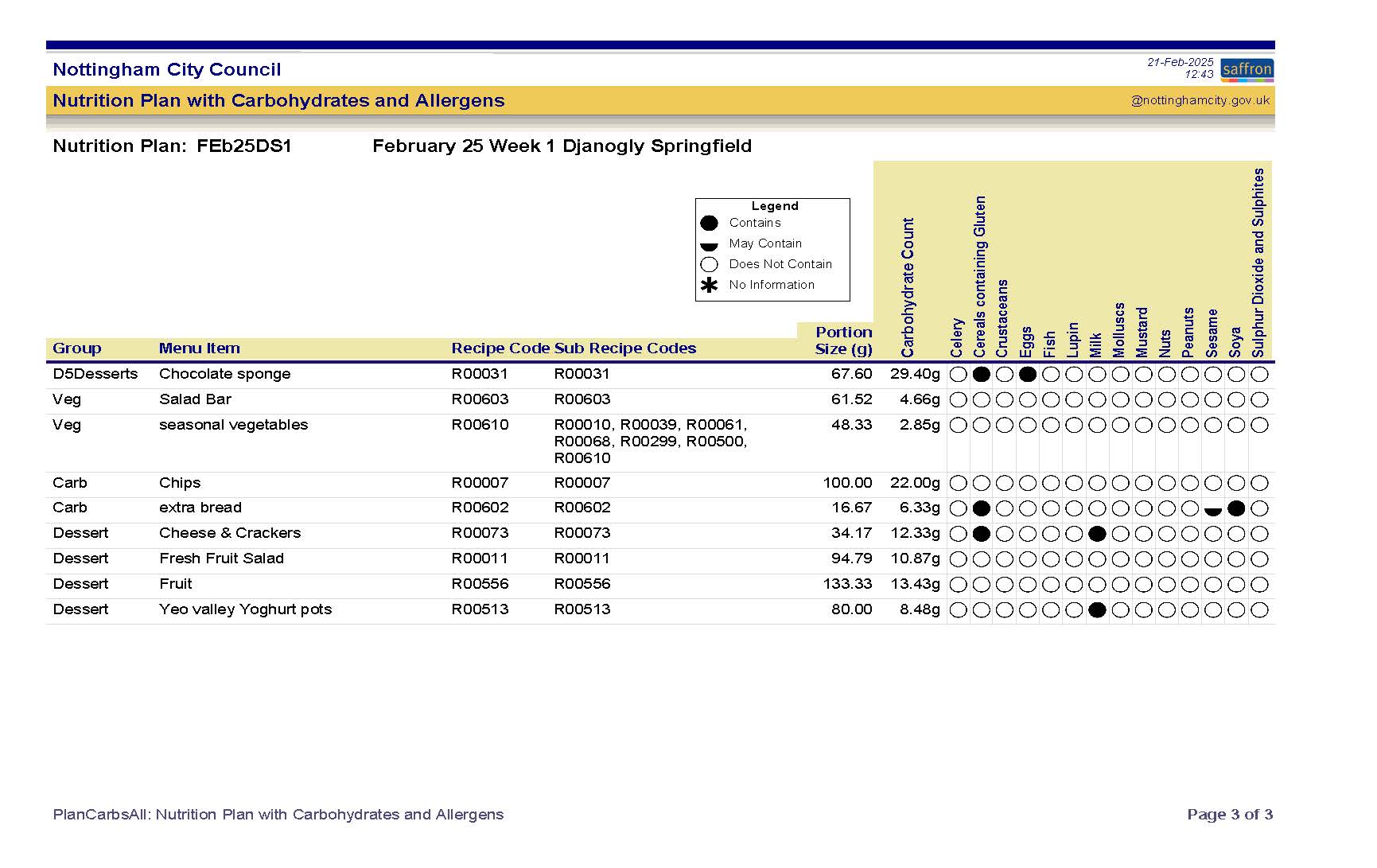Screen dimensions: 1377x868
Task: Click the @nottinghamcity.gov.uk link
Action: coord(1200,100)
